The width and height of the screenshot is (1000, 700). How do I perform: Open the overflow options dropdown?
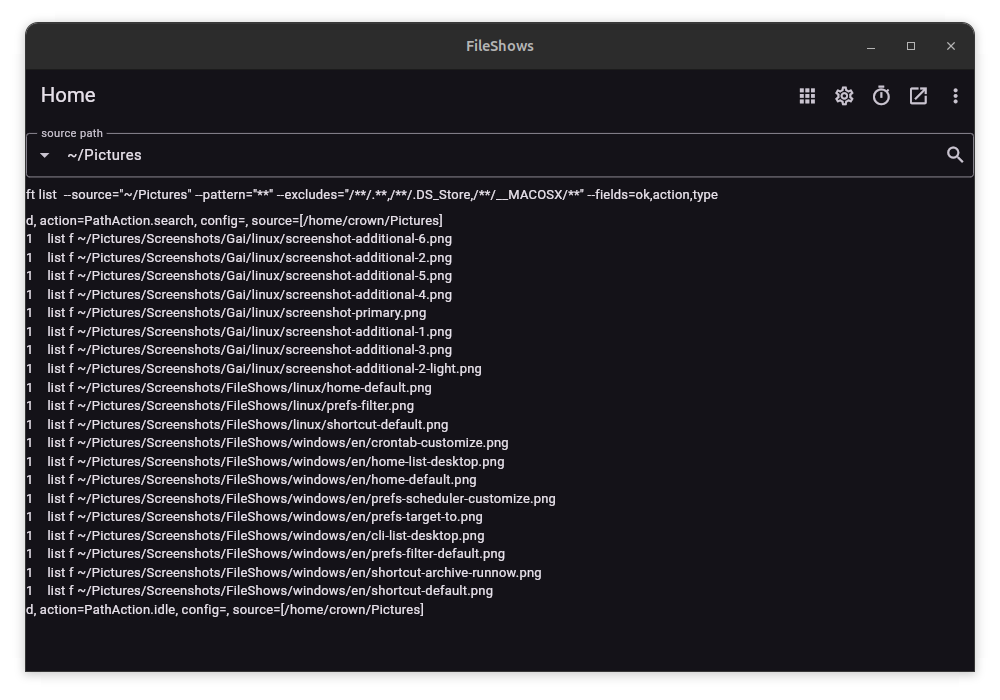(x=955, y=95)
